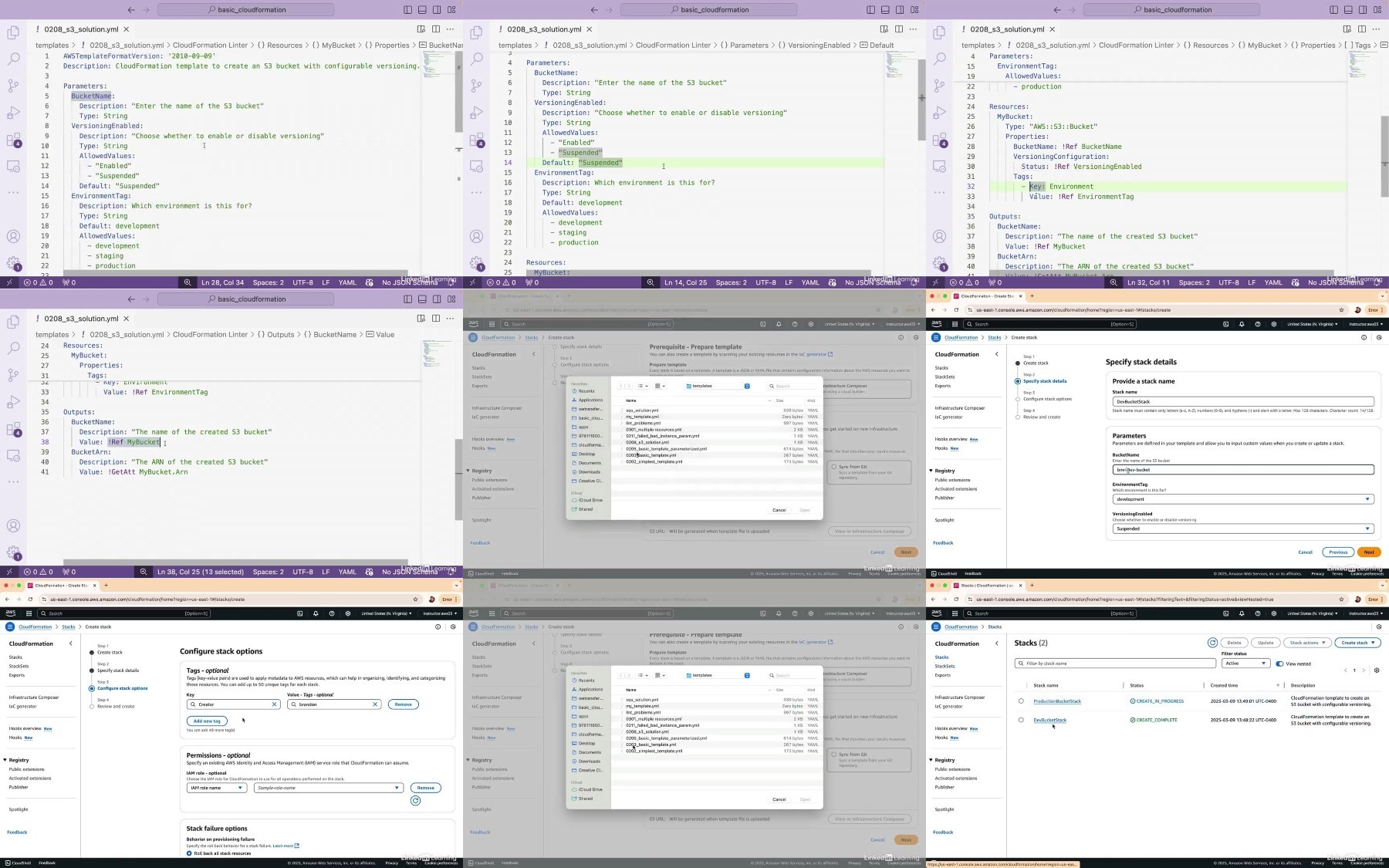The width and height of the screenshot is (1389, 868).
Task: Click magnifier icon left of Ln 14, Col 25
Action: (x=651, y=282)
